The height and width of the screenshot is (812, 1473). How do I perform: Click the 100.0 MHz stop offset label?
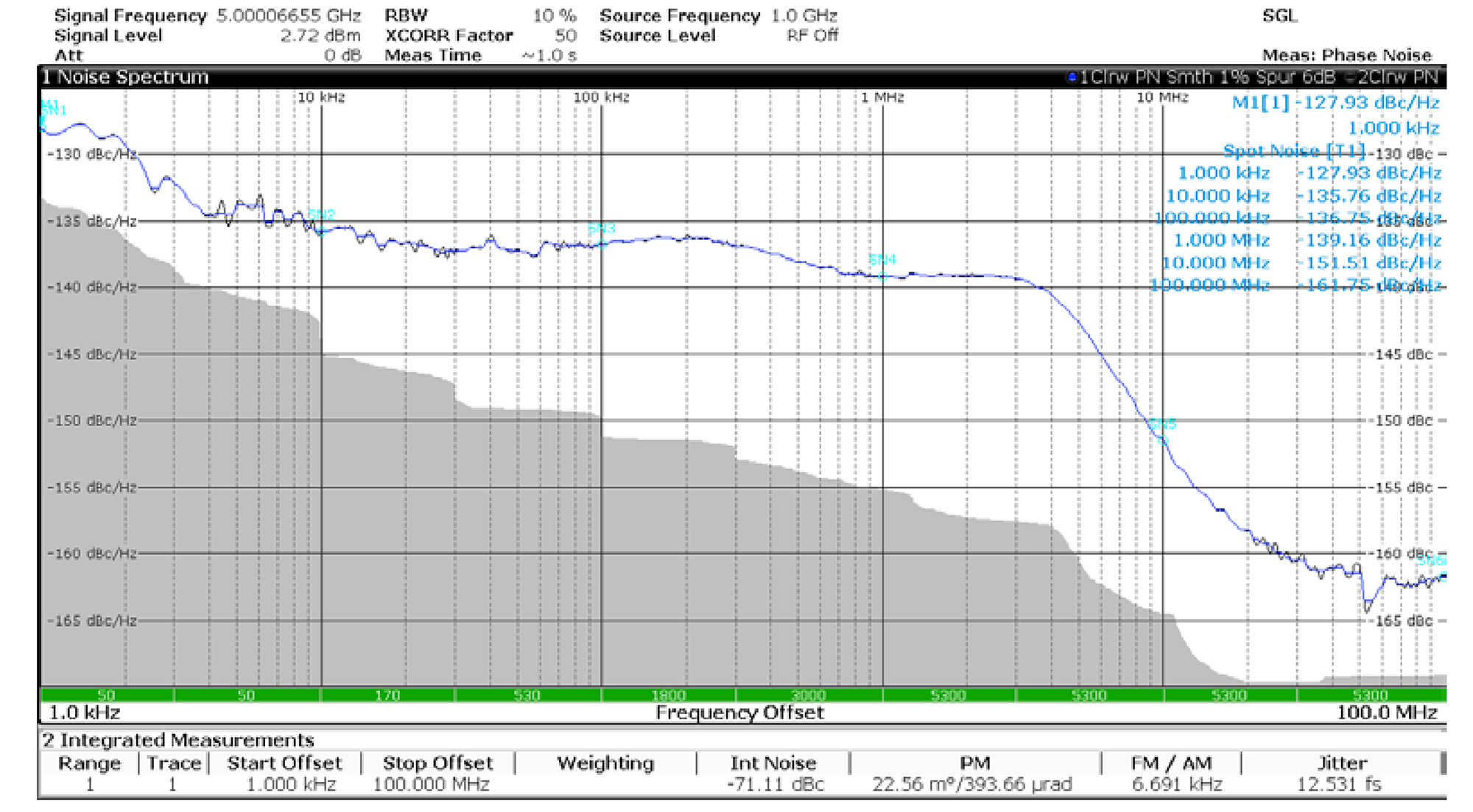1387,713
